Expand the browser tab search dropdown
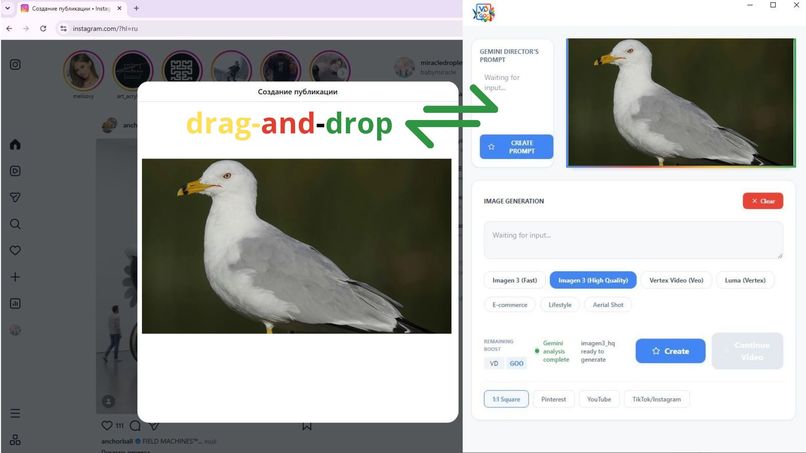 click(x=7, y=8)
